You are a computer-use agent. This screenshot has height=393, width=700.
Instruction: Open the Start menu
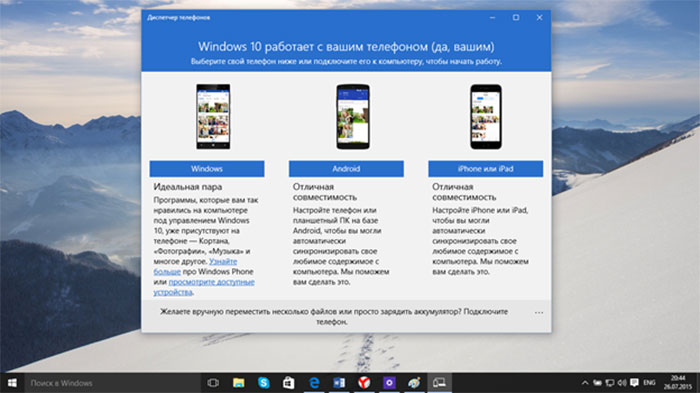[12, 383]
